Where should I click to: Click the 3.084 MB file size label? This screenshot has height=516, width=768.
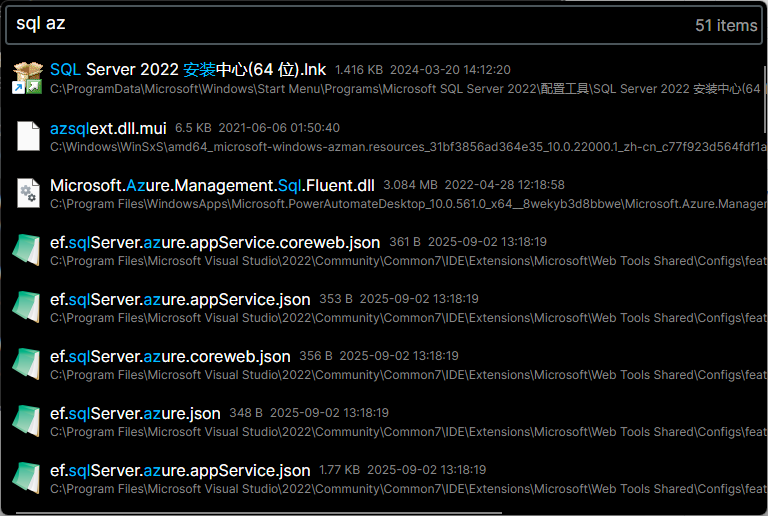click(x=410, y=186)
